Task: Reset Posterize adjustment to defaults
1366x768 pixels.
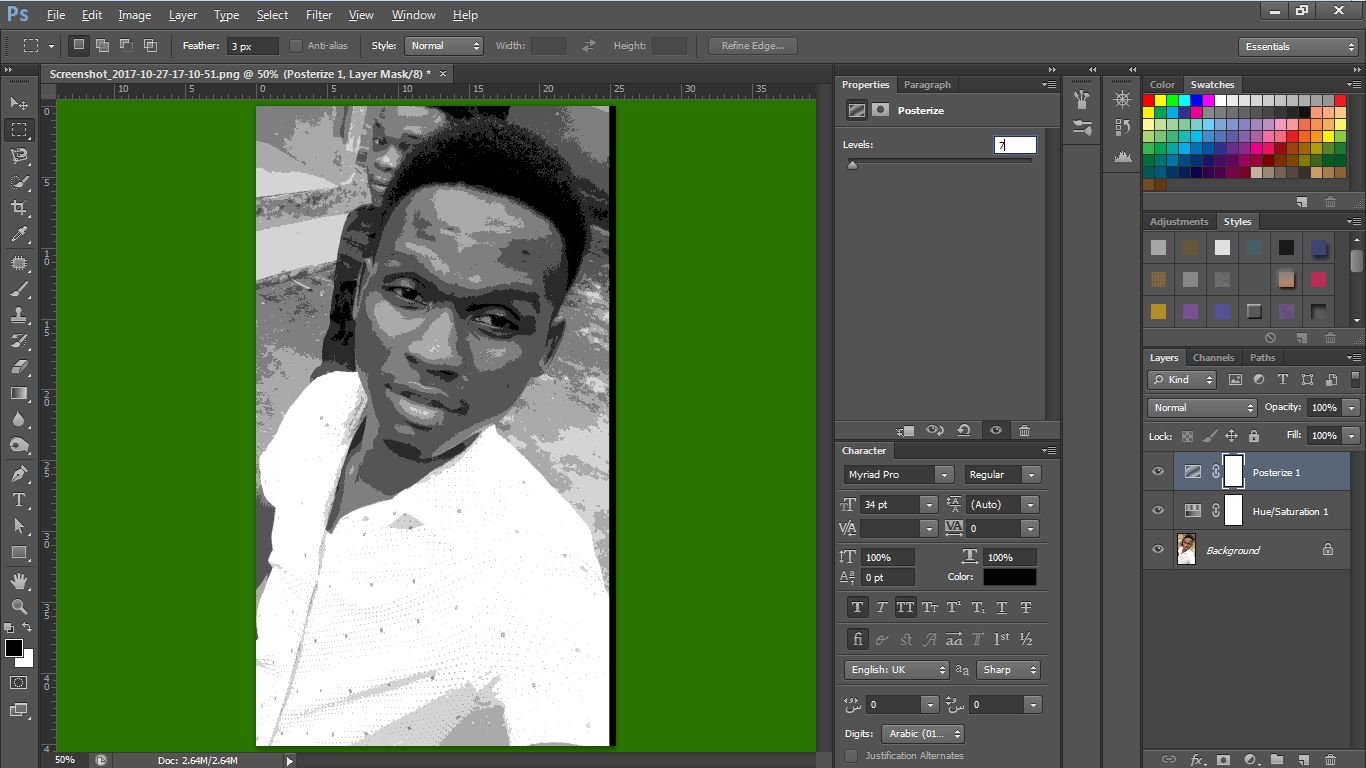Action: (x=964, y=430)
